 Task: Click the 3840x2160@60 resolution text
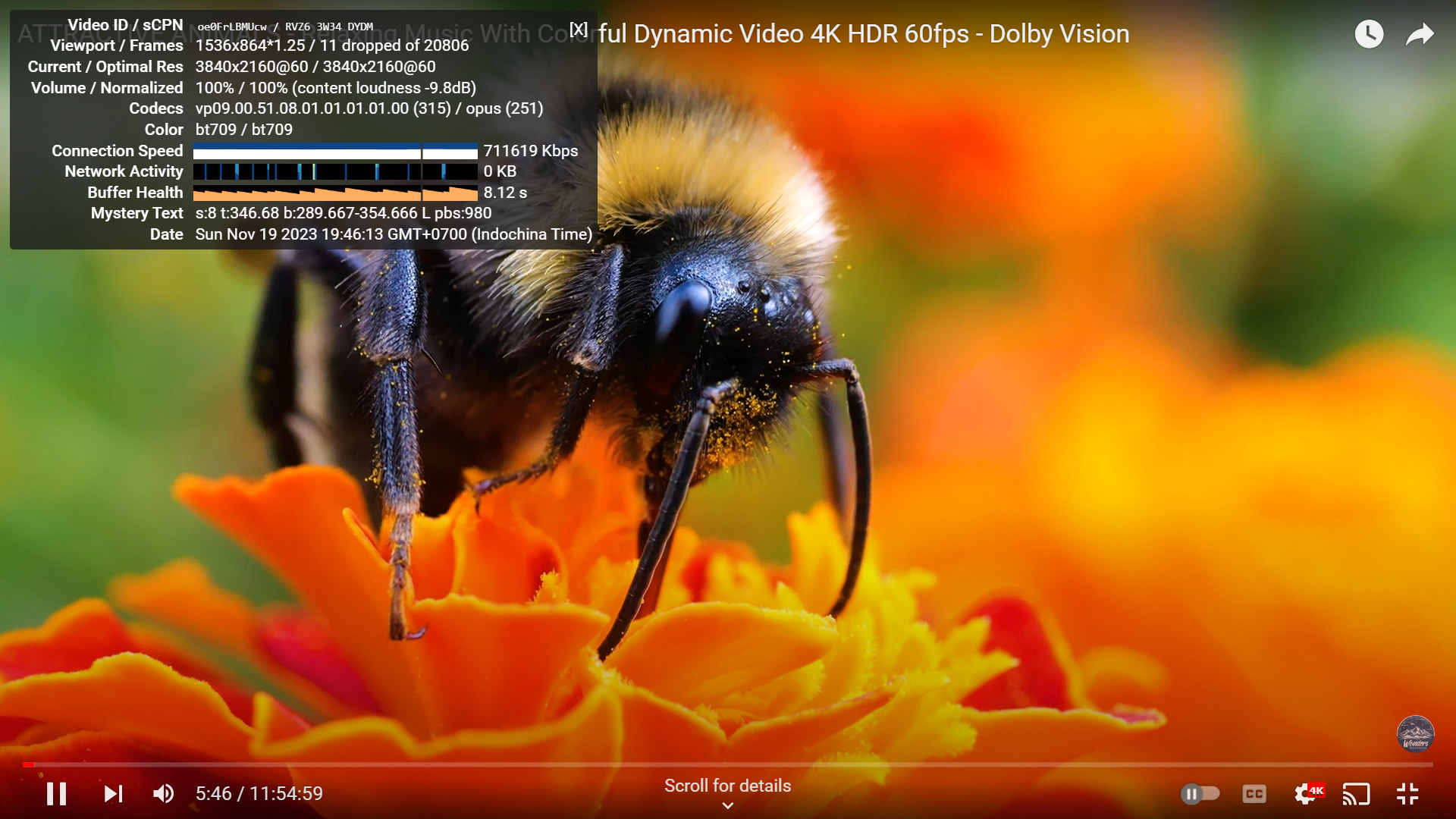tap(315, 67)
